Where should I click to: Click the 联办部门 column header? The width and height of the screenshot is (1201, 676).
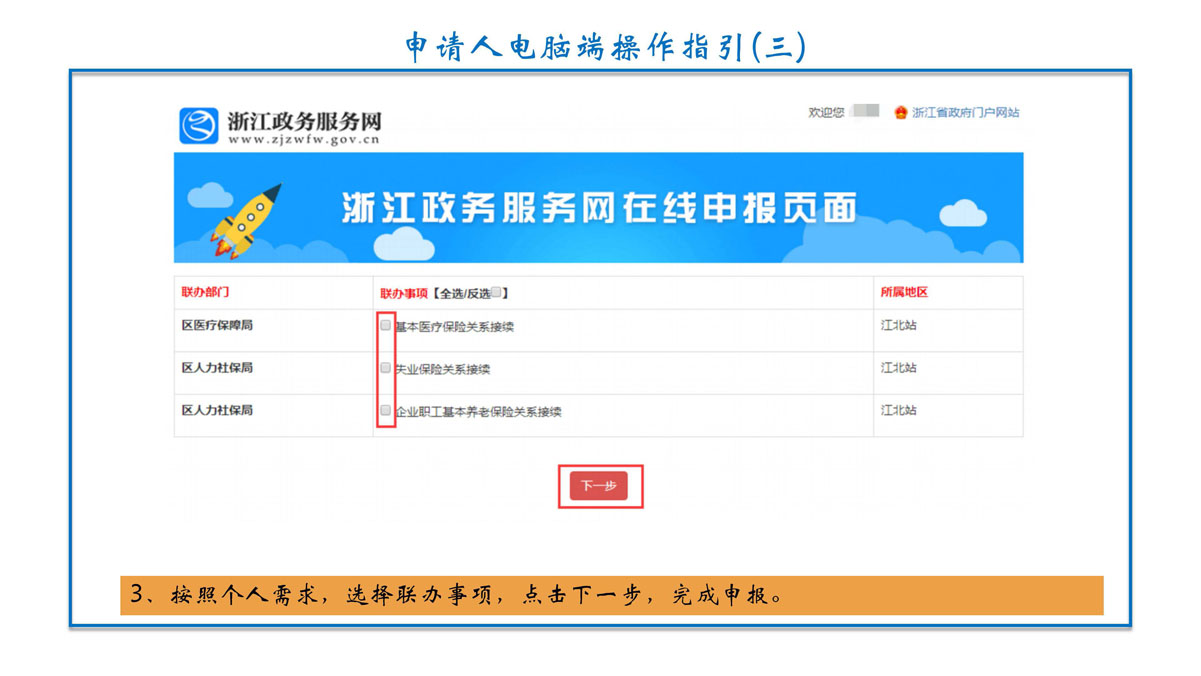(x=205, y=292)
